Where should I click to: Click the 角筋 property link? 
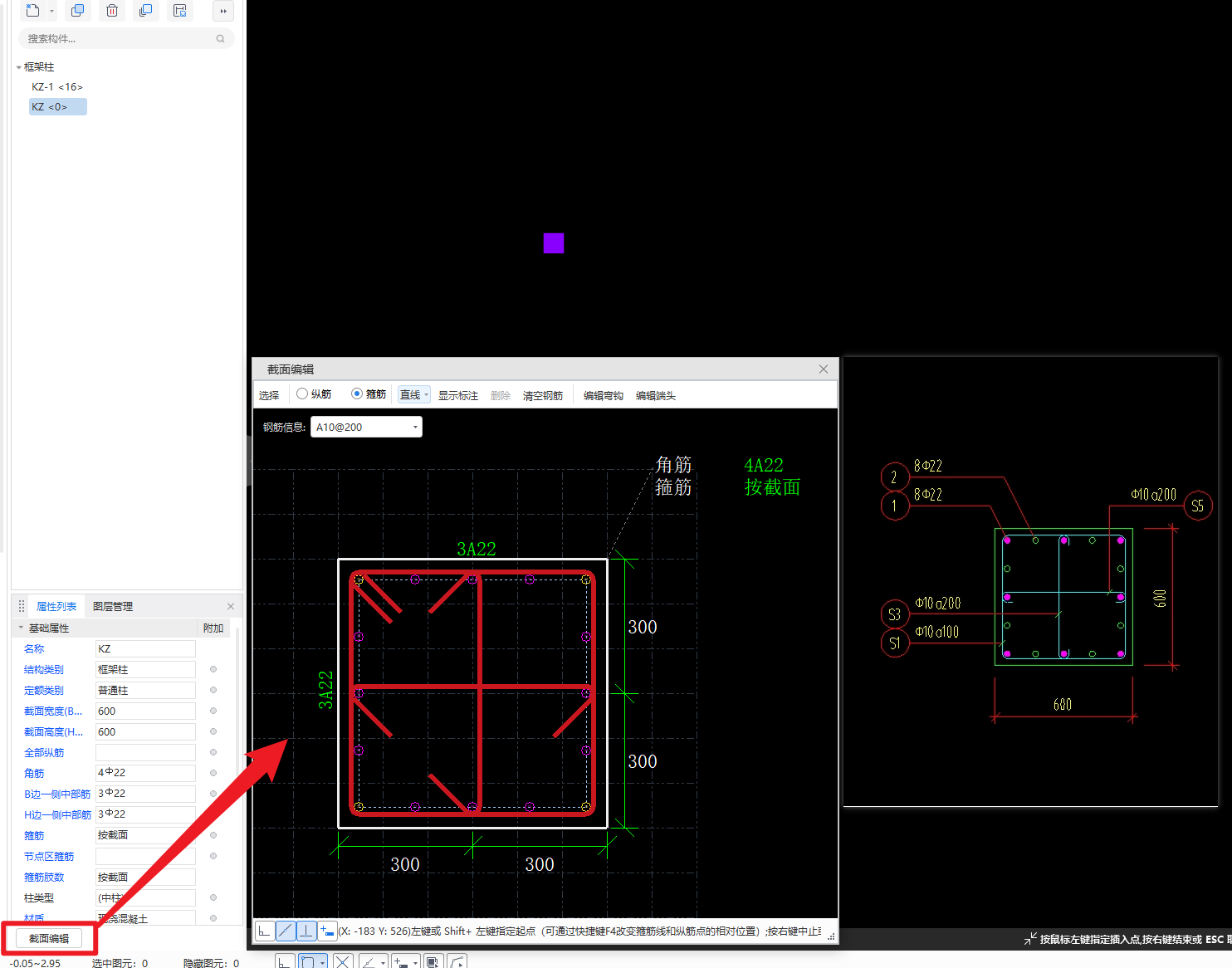tap(34, 773)
